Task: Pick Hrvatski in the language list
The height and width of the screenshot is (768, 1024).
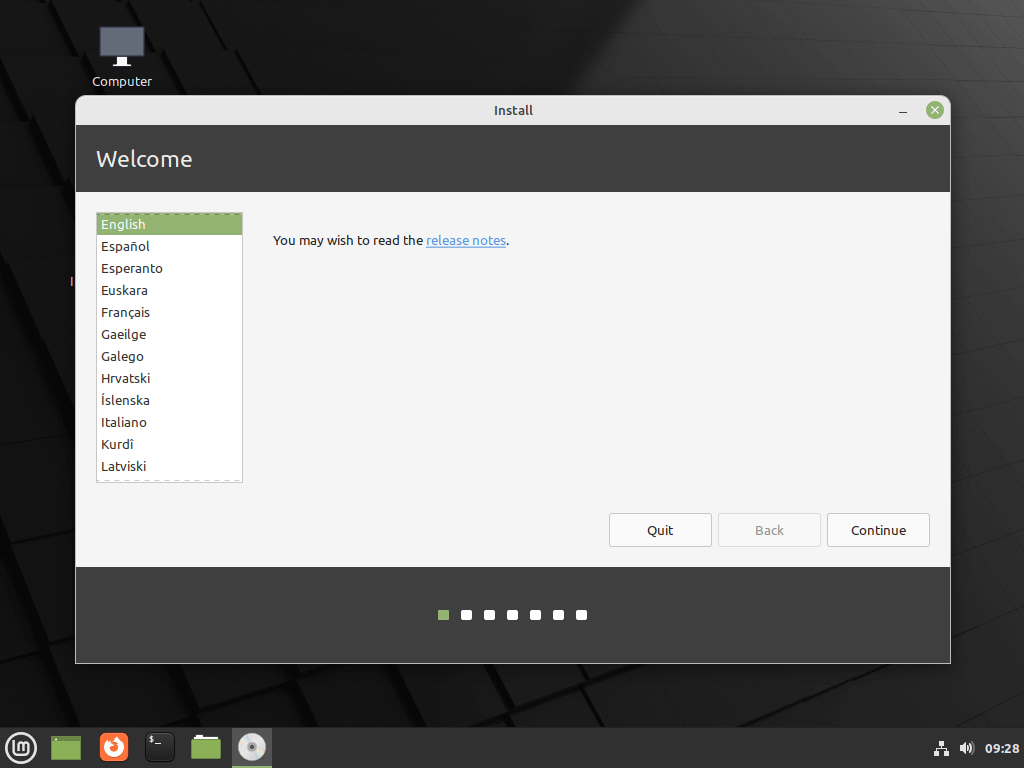Action: [125, 379]
